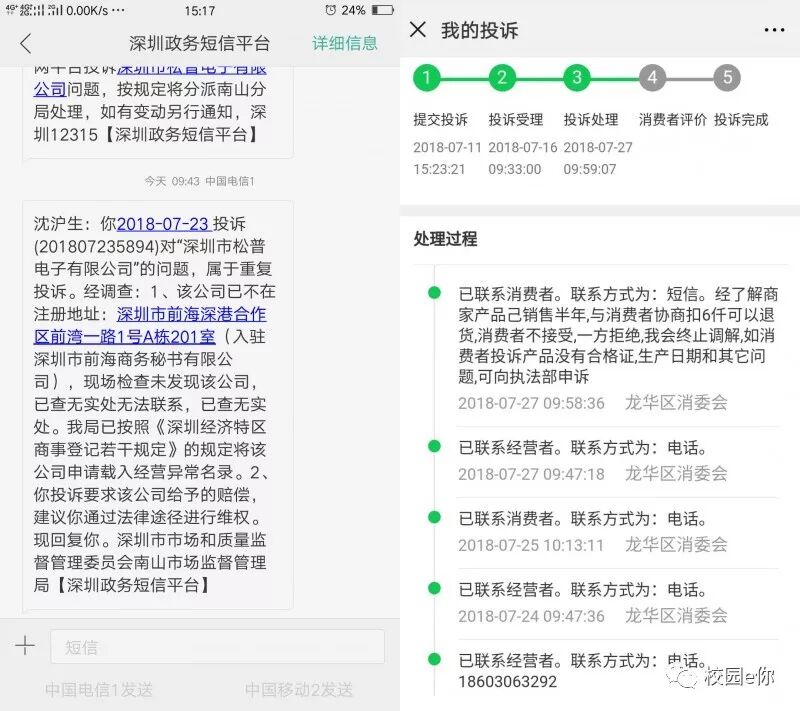
Task: Tap the 今天 09:43 中国电信1 label
Action: tap(199, 181)
